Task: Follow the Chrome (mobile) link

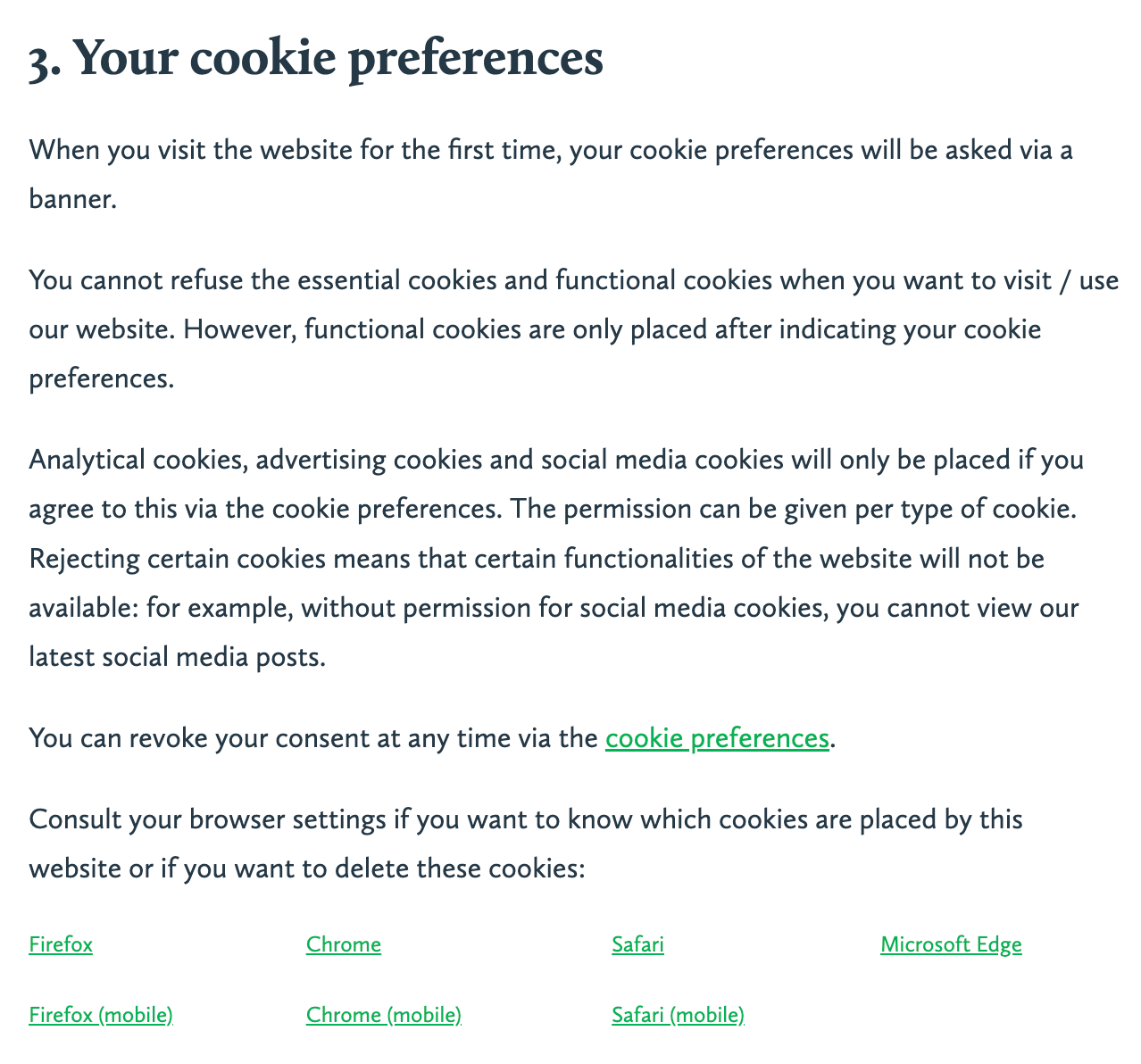Action: [x=384, y=1015]
